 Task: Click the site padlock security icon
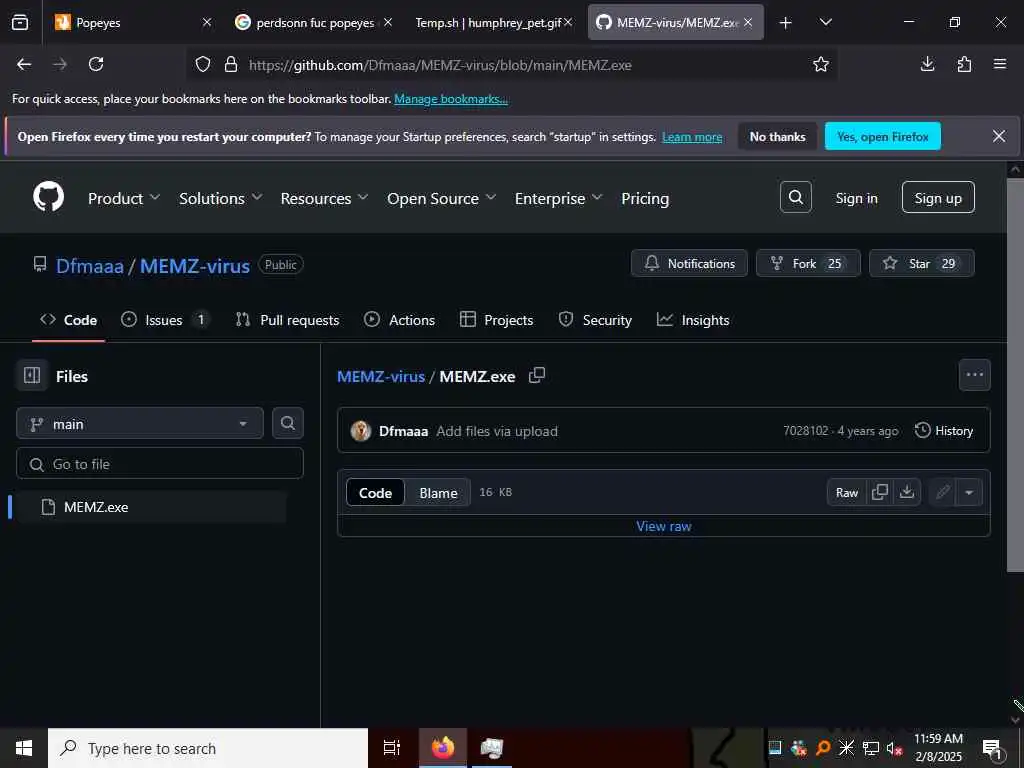[231, 64]
